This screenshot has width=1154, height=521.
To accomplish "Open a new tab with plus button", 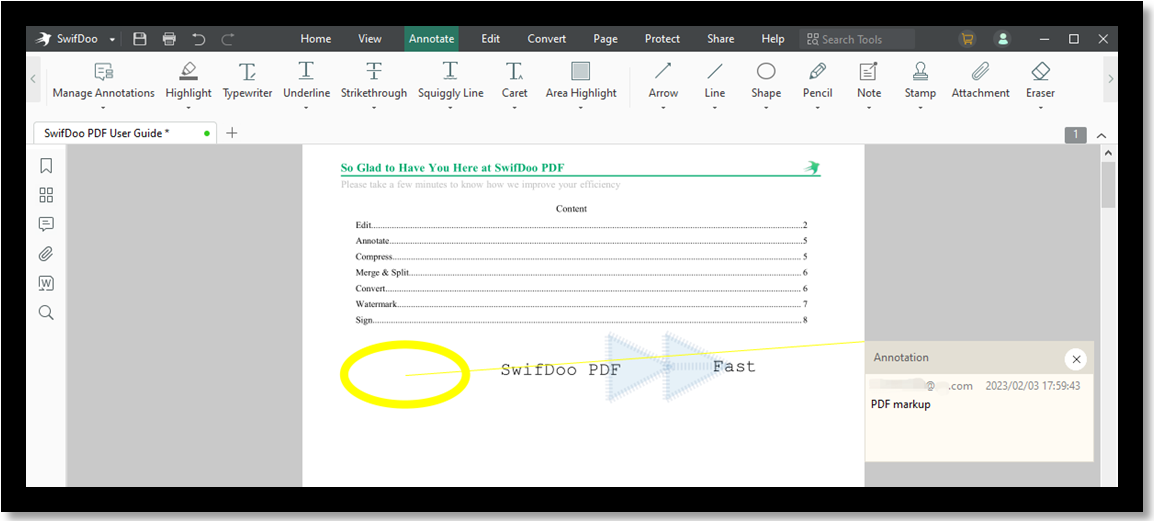I will pos(232,133).
